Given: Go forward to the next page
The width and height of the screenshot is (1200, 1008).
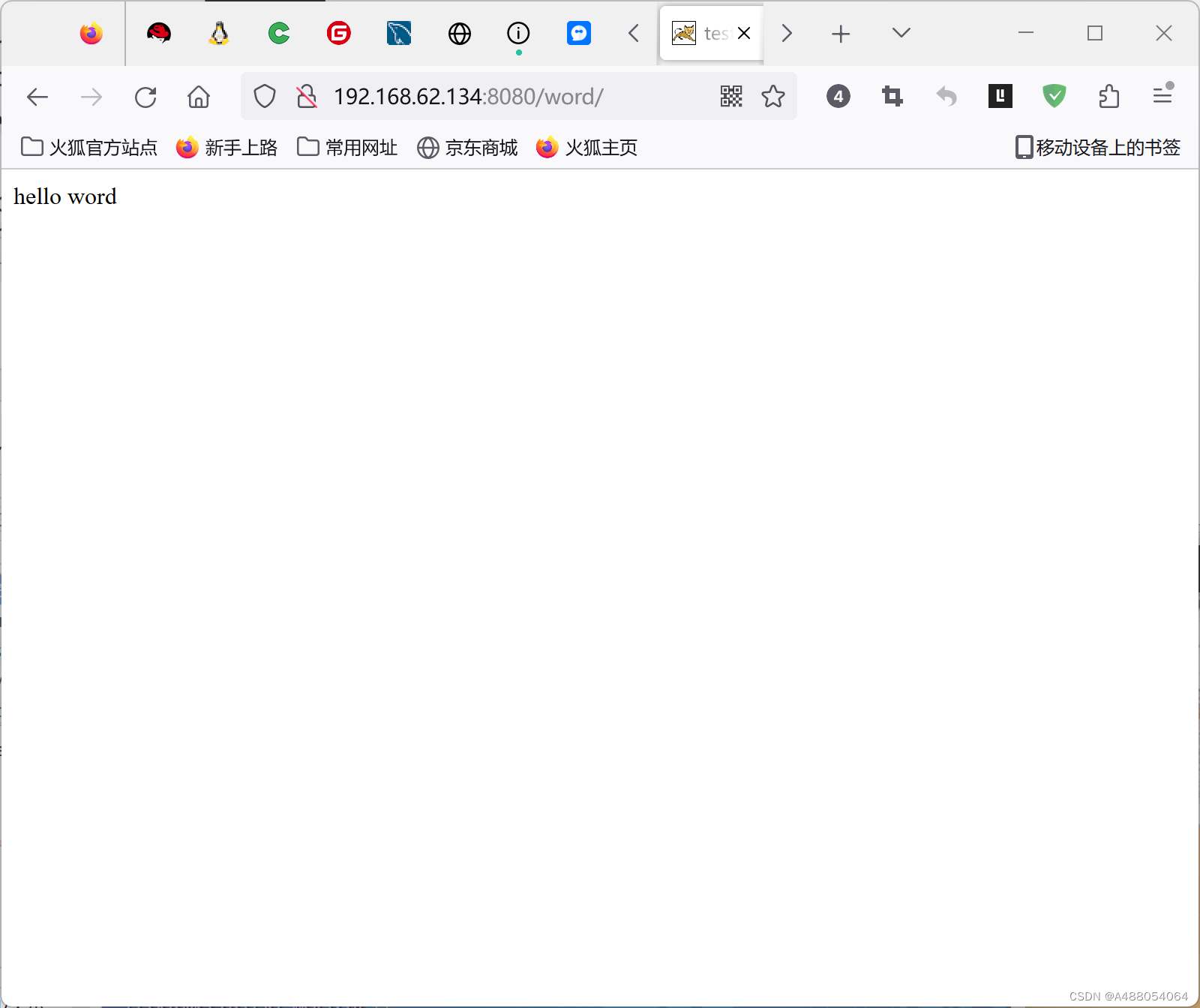Looking at the screenshot, I should pos(91,97).
